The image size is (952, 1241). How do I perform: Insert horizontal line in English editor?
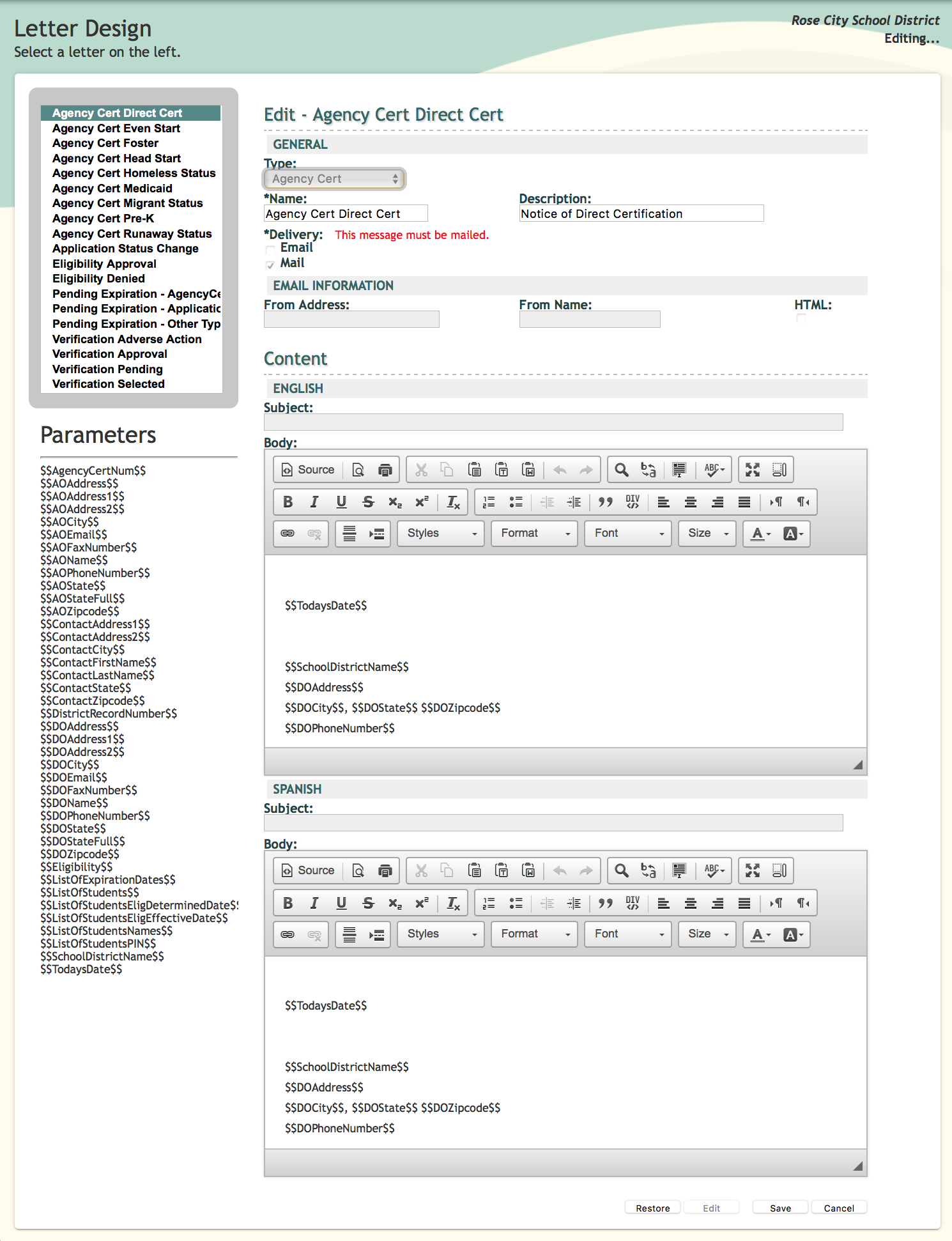point(349,534)
